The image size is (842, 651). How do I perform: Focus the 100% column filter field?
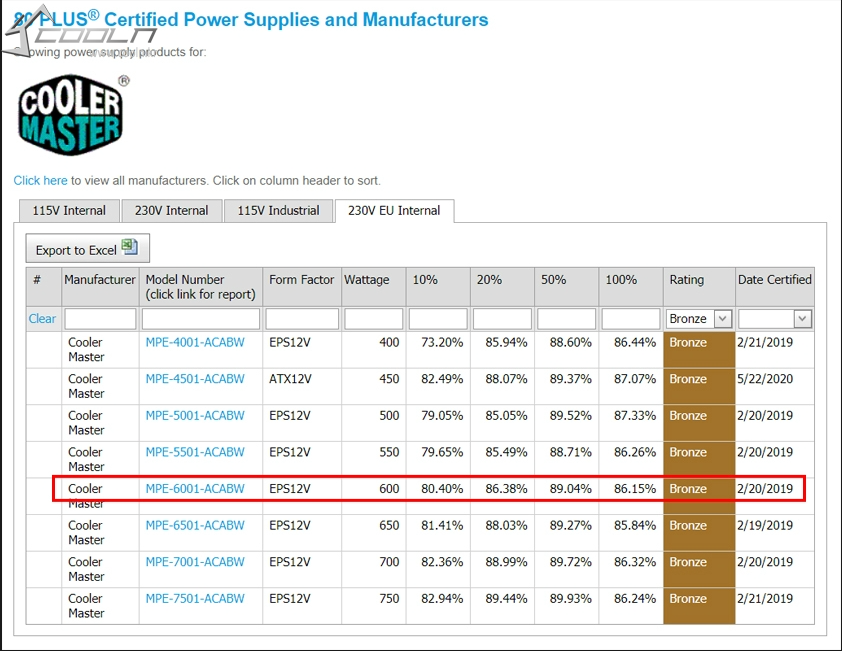click(630, 319)
